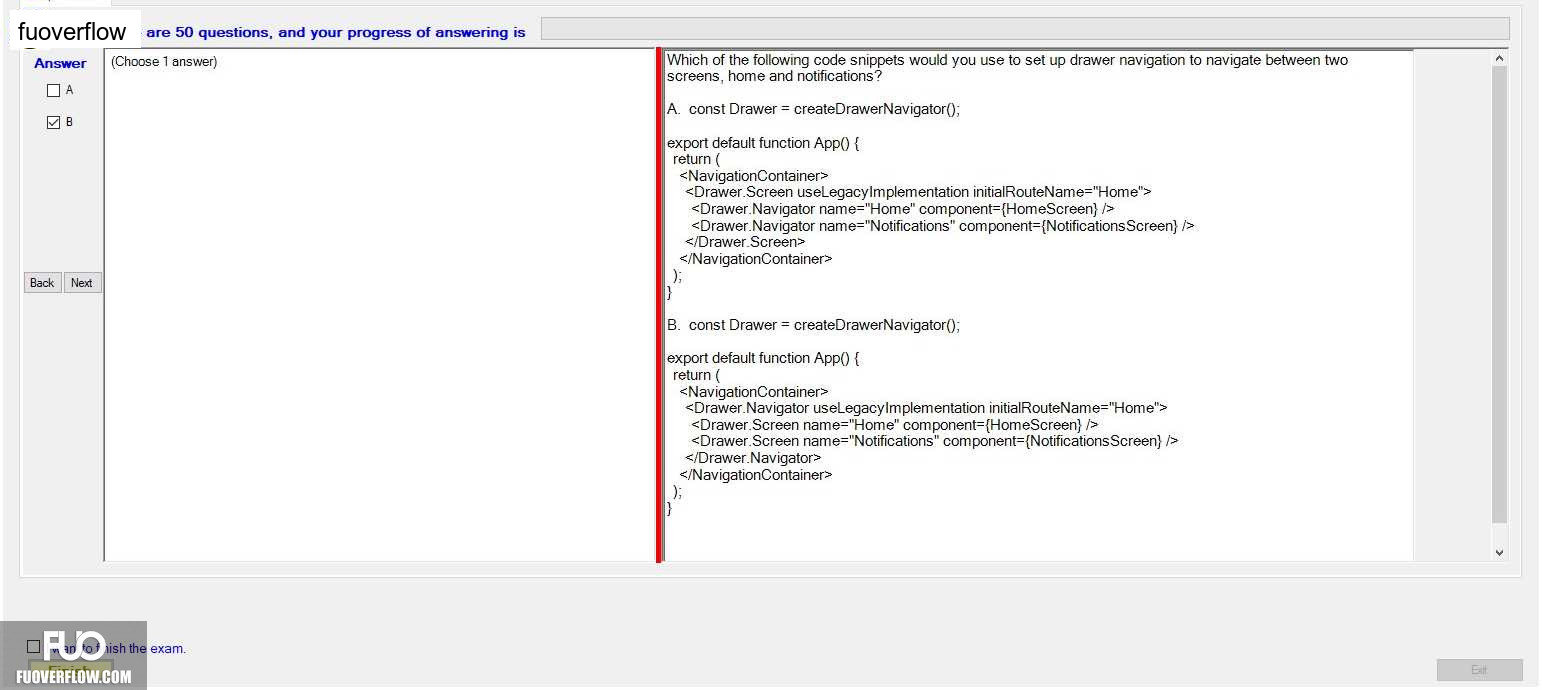Go to previous question with Back

42,283
